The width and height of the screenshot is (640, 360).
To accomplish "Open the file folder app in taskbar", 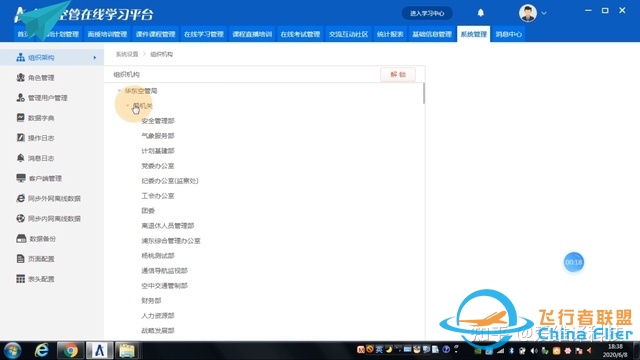I will pos(127,351).
